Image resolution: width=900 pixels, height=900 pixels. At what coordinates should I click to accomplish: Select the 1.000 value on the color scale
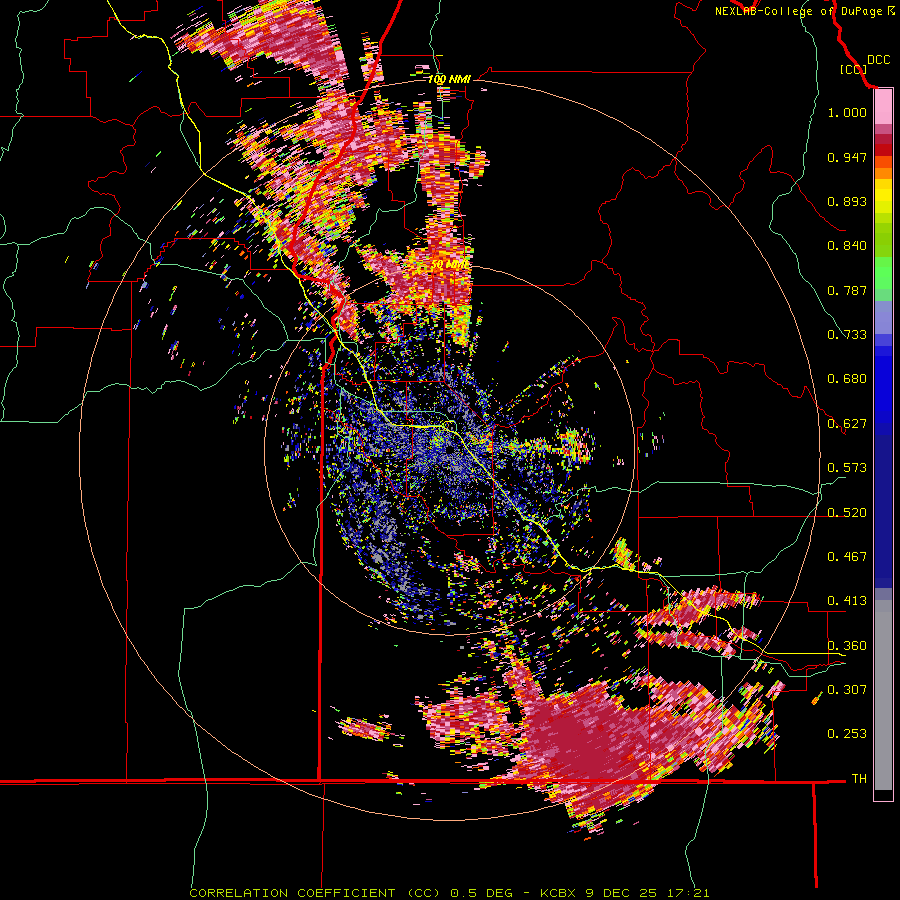[x=847, y=112]
